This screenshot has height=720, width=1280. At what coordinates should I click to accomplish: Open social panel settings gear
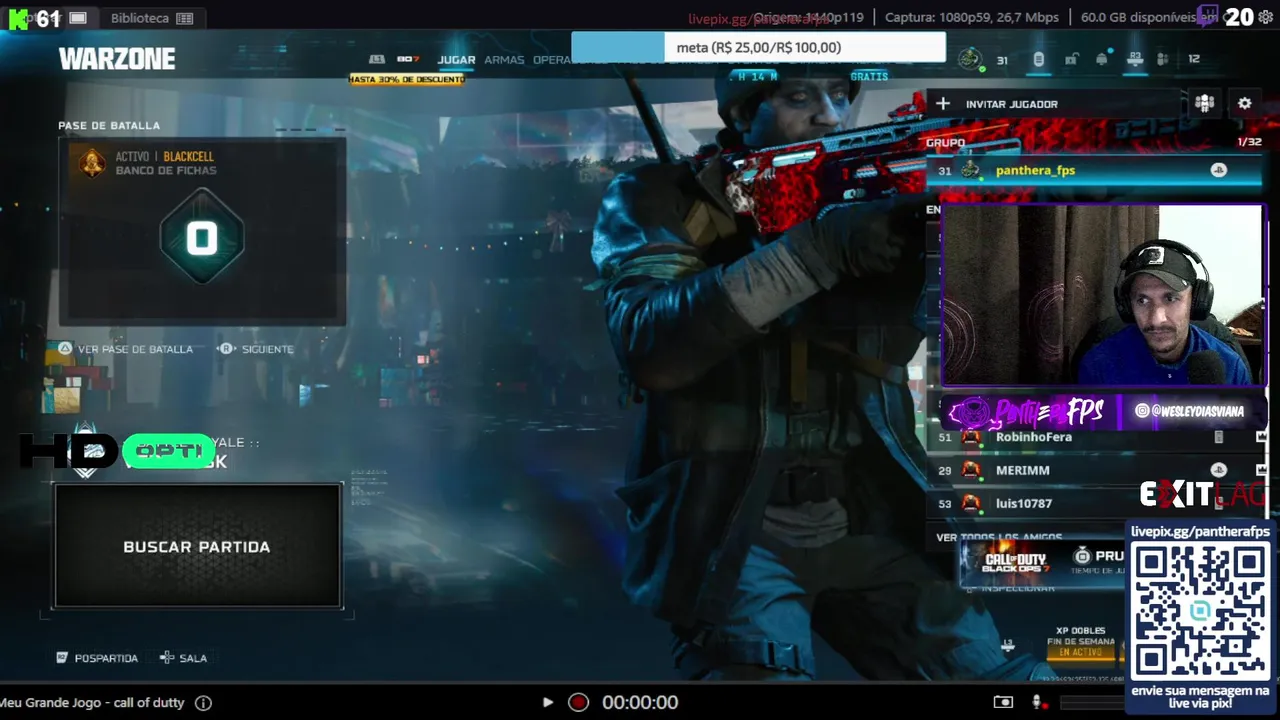(x=1244, y=103)
